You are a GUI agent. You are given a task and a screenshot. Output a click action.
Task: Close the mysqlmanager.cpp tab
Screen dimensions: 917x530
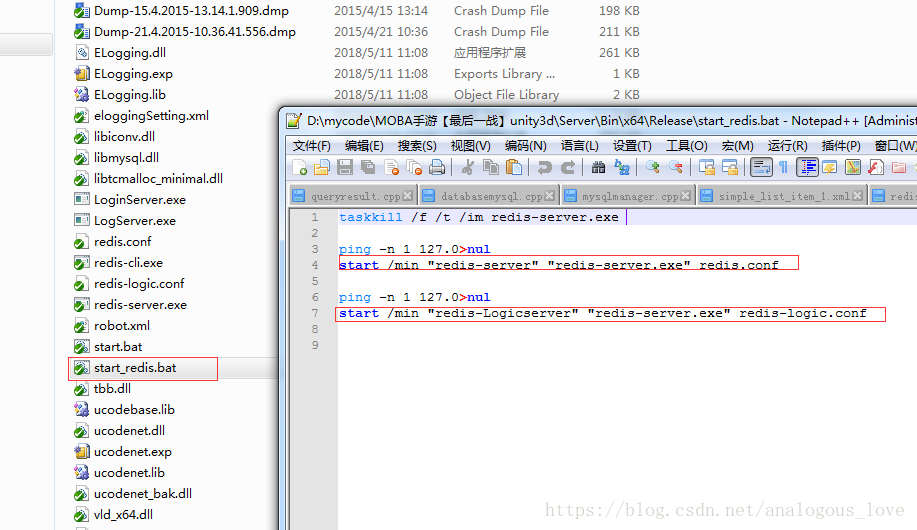pyautogui.click(x=685, y=196)
